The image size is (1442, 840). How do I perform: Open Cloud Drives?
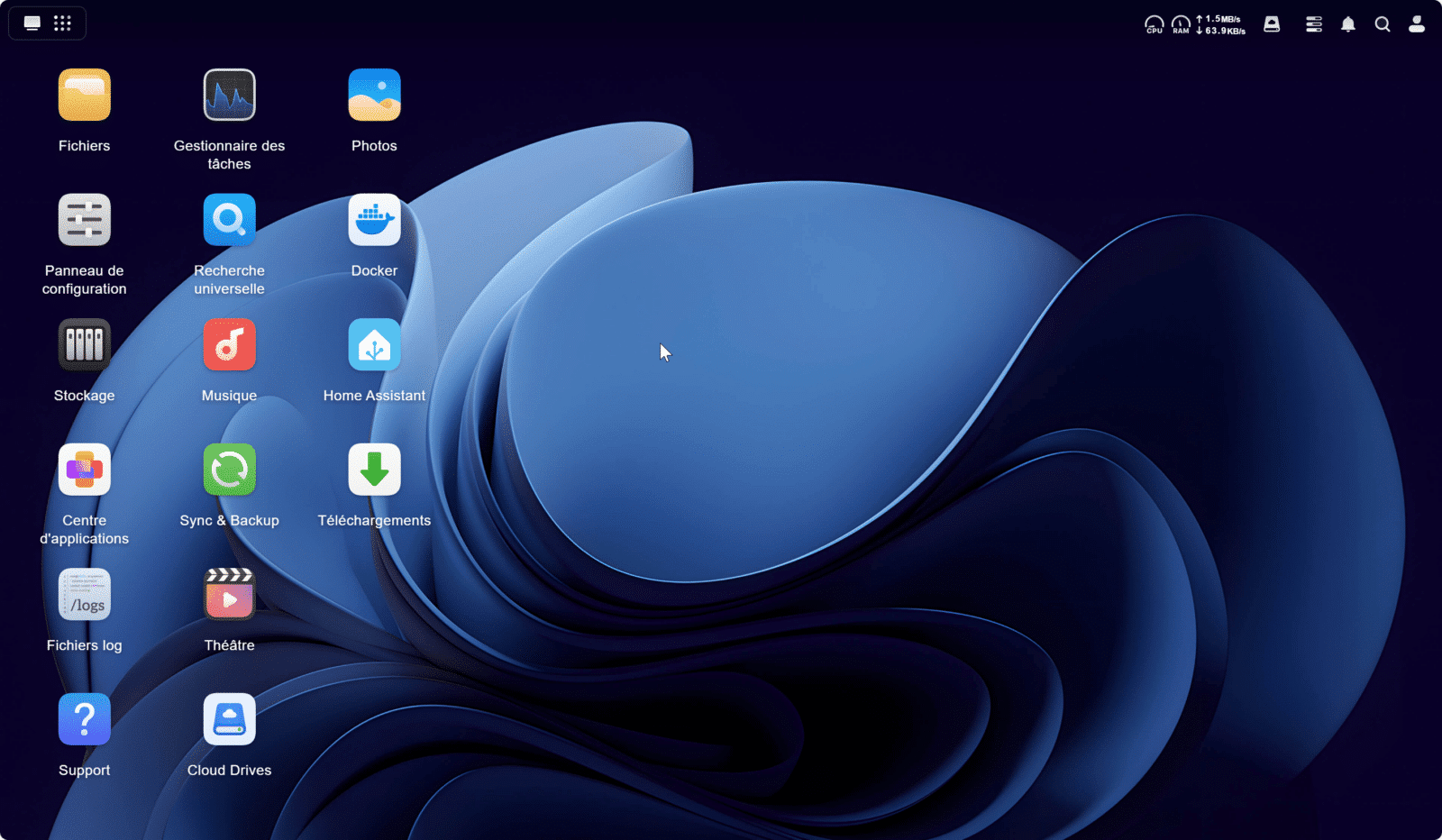(x=229, y=719)
